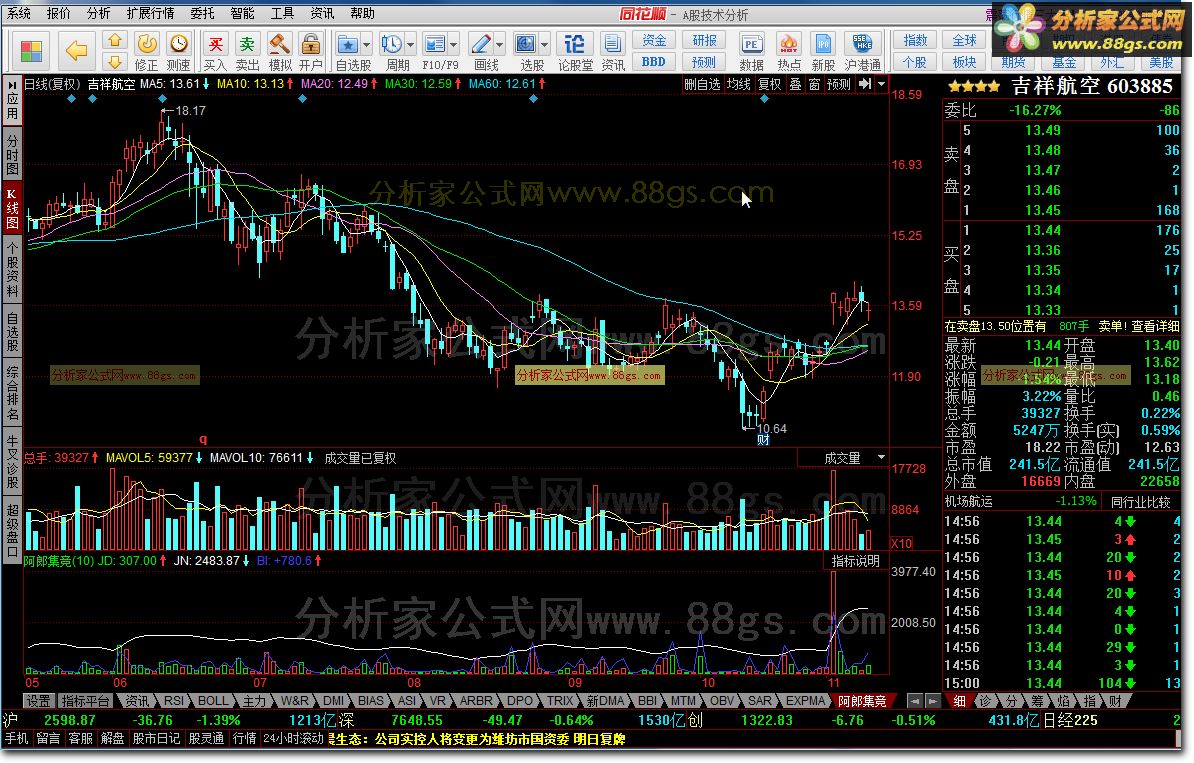The height and width of the screenshot is (763, 1194).
Task: Click the colorful four-square home icon
Action: pyautogui.click(x=31, y=51)
